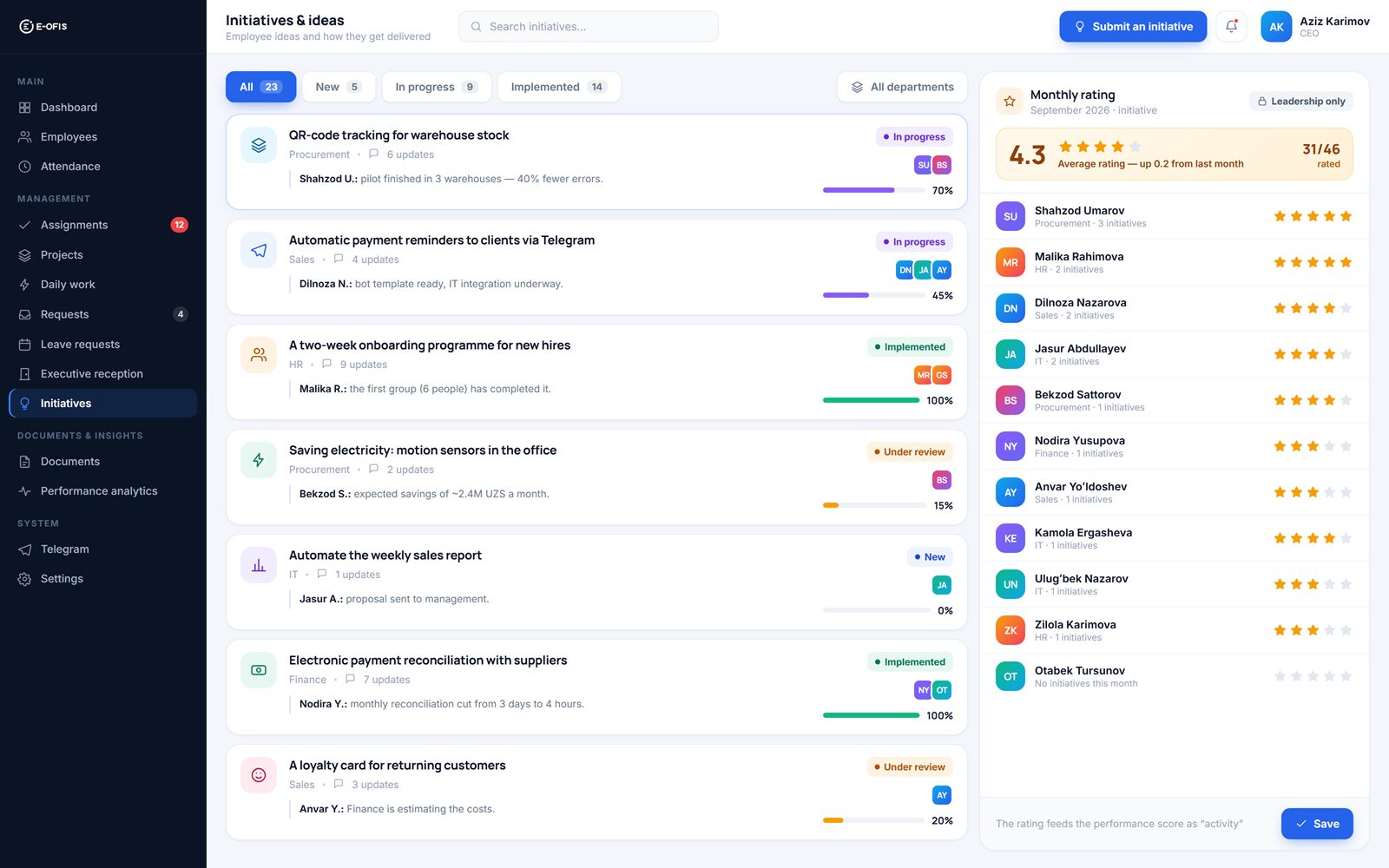Viewport: 1389px width, 868px height.
Task: Set Otabek Tursunov's rating to five stars
Action: [1346, 676]
